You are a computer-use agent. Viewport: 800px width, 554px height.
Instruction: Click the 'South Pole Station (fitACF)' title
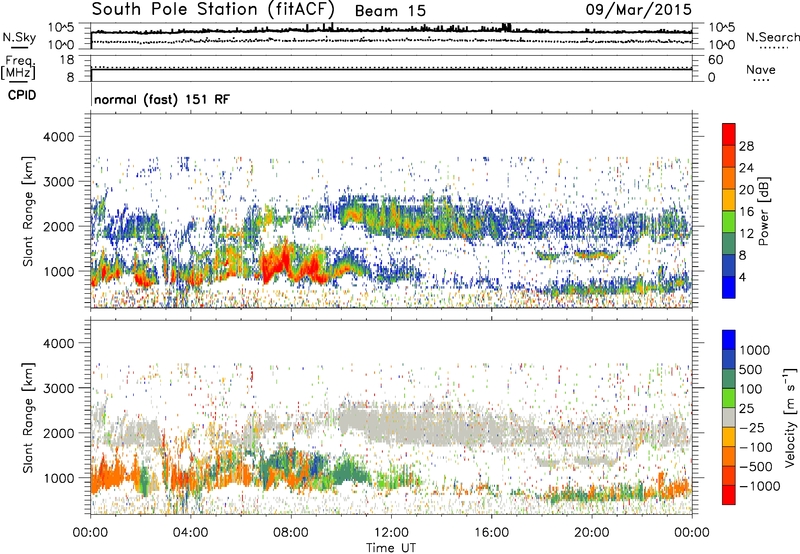tap(213, 10)
